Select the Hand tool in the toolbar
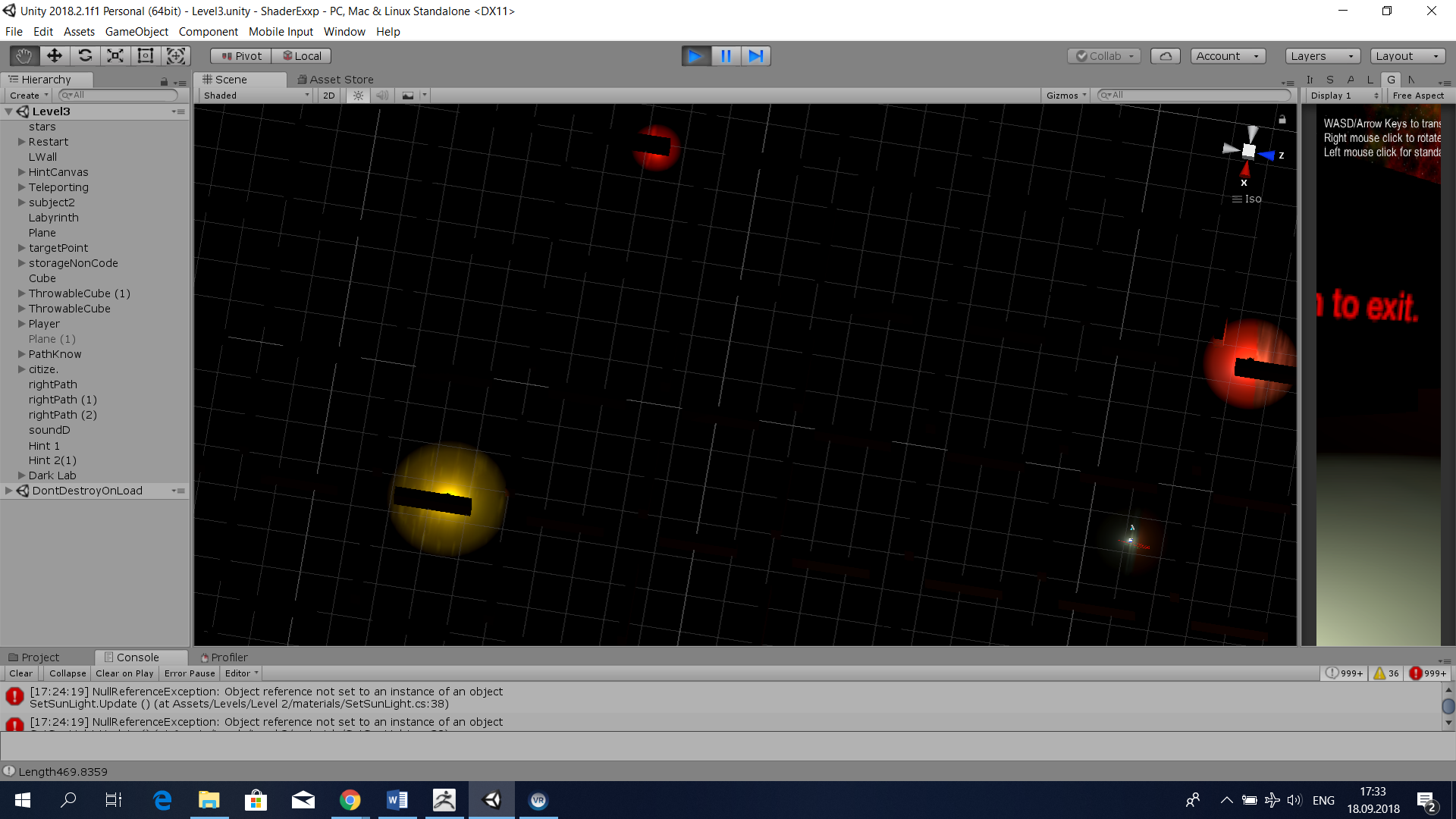 [x=24, y=55]
